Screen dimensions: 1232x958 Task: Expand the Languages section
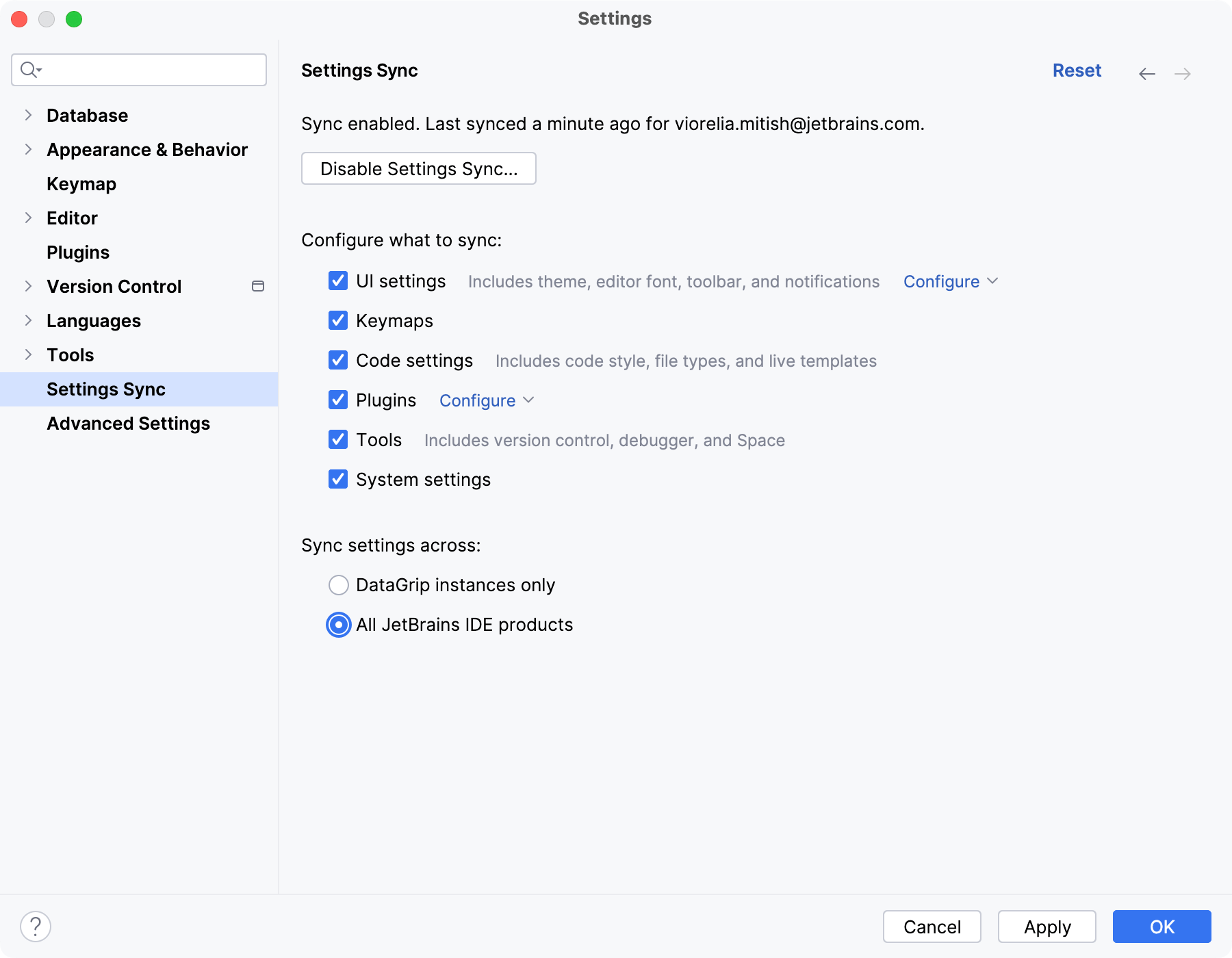click(x=28, y=320)
